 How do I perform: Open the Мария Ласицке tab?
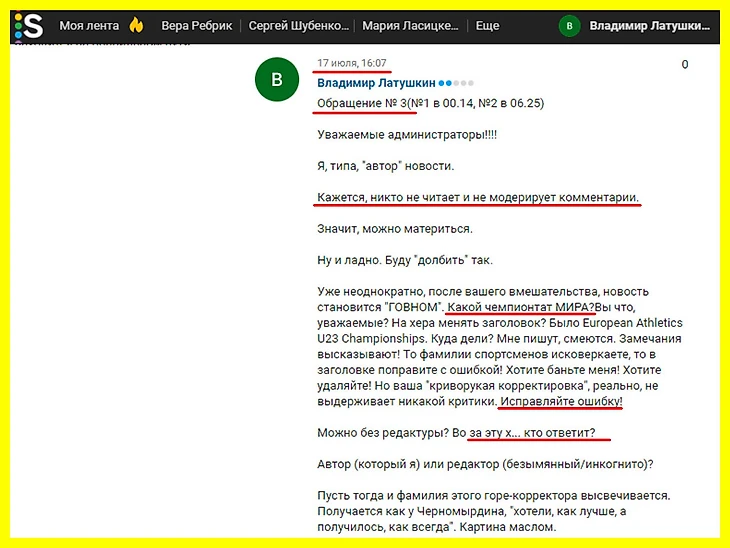[x=410, y=26]
